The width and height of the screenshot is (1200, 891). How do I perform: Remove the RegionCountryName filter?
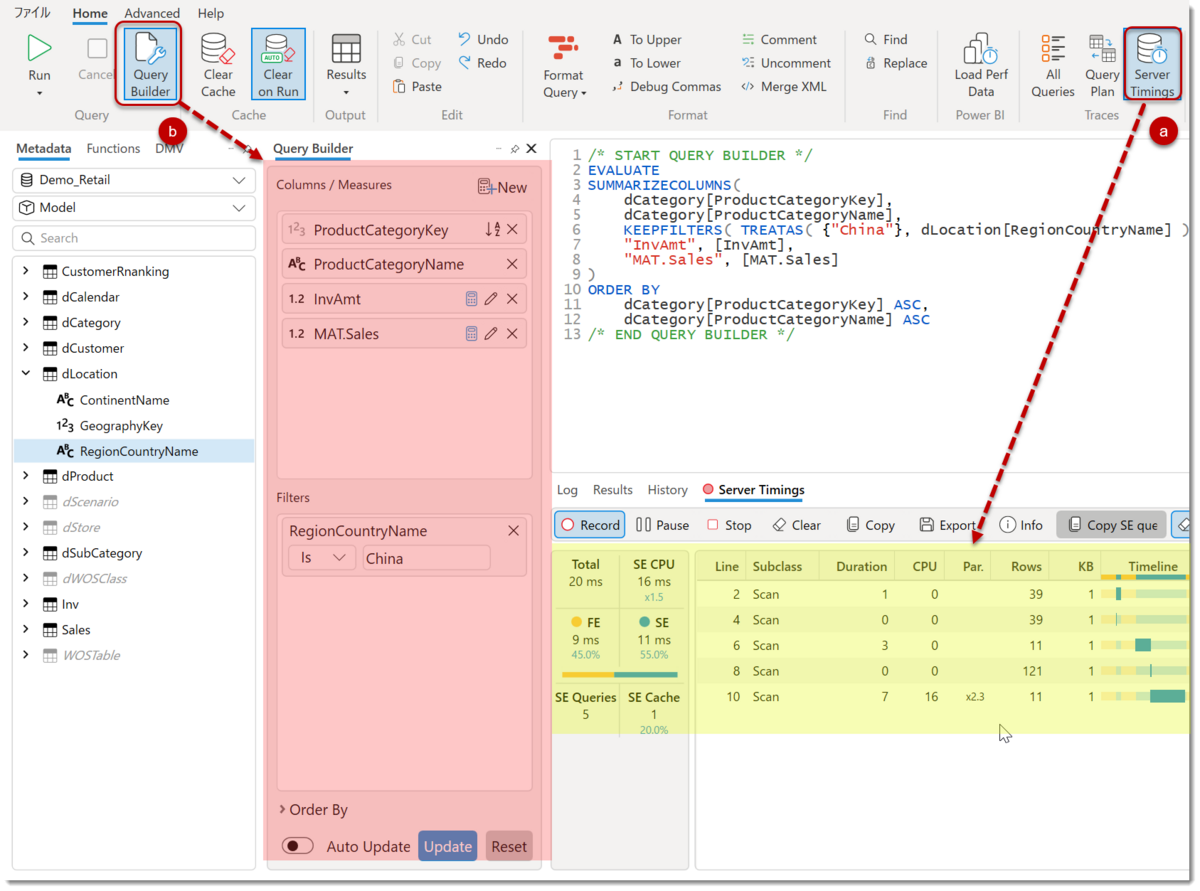[x=514, y=531]
